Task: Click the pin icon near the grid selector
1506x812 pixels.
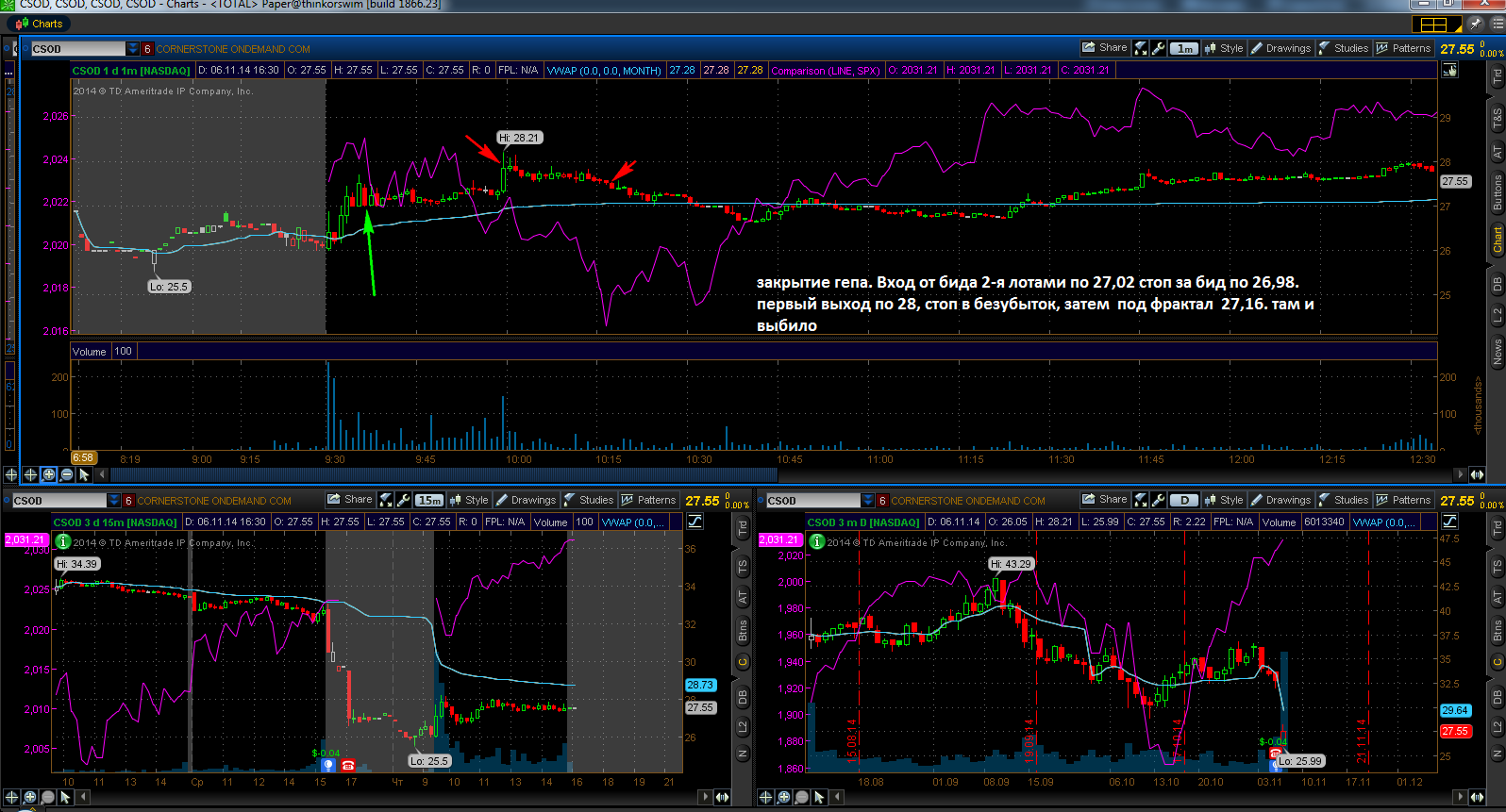Action: coord(1475,24)
